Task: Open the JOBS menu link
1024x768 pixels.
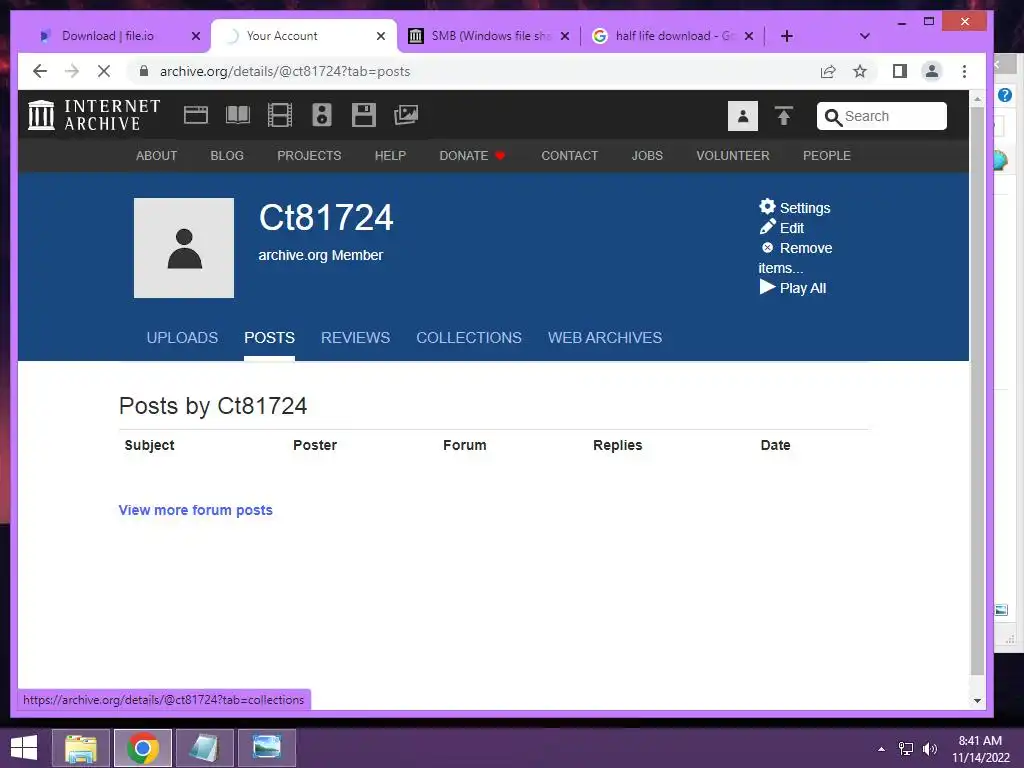Action: pyautogui.click(x=647, y=155)
